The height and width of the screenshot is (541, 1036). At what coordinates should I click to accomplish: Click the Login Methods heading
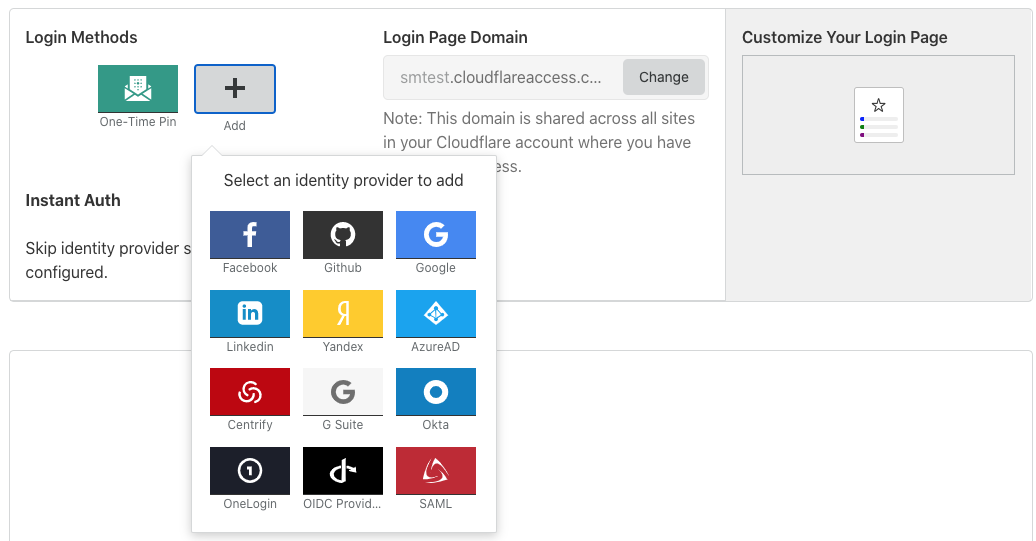[81, 38]
